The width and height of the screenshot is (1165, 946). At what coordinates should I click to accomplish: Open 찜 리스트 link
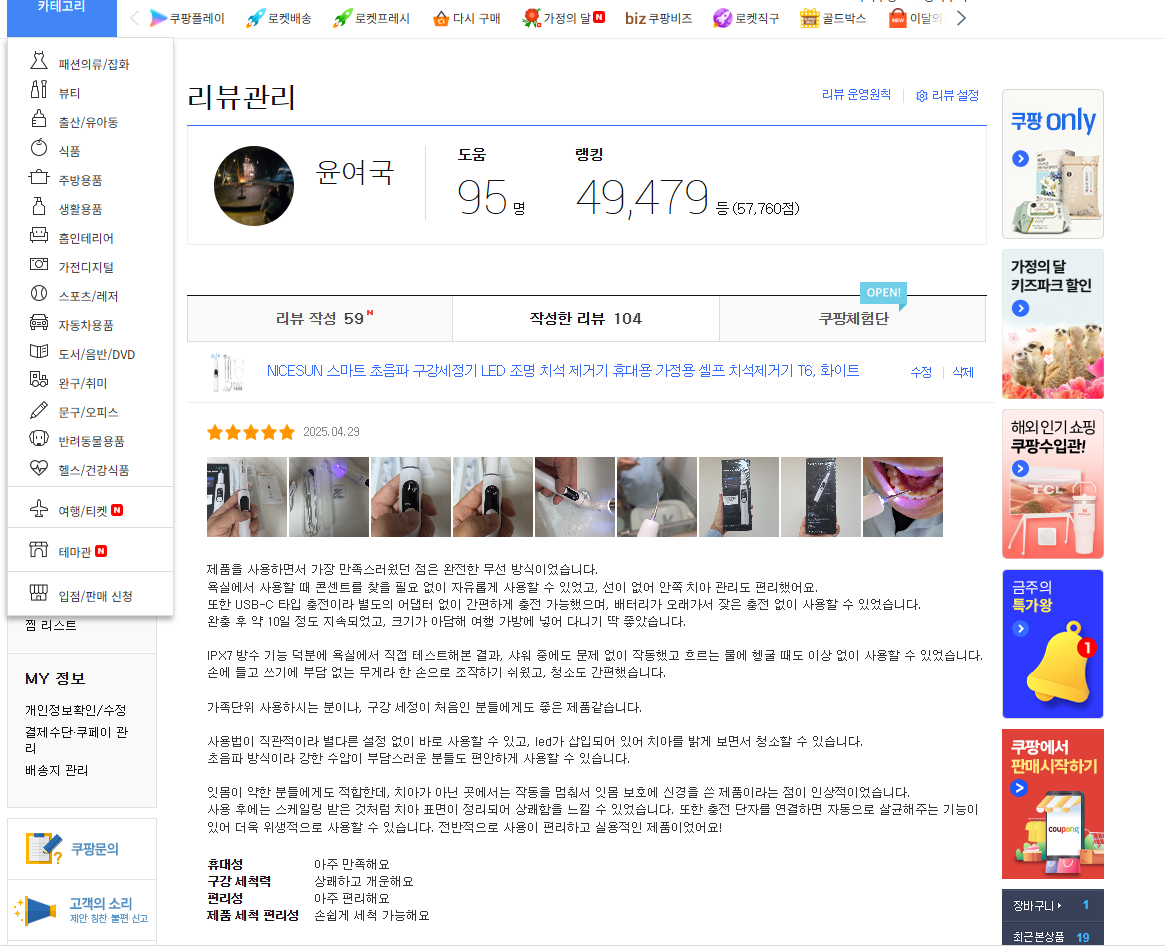[51, 625]
